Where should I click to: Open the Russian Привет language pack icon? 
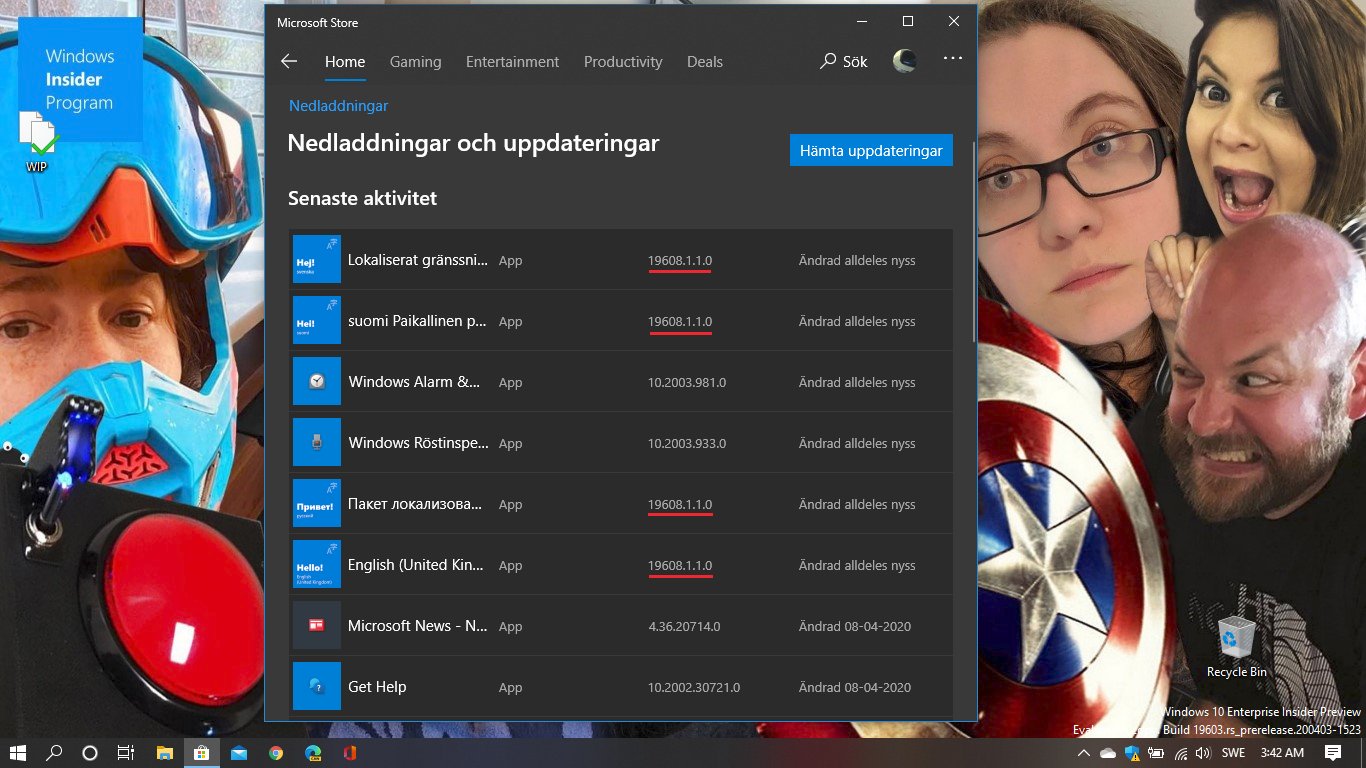[316, 504]
